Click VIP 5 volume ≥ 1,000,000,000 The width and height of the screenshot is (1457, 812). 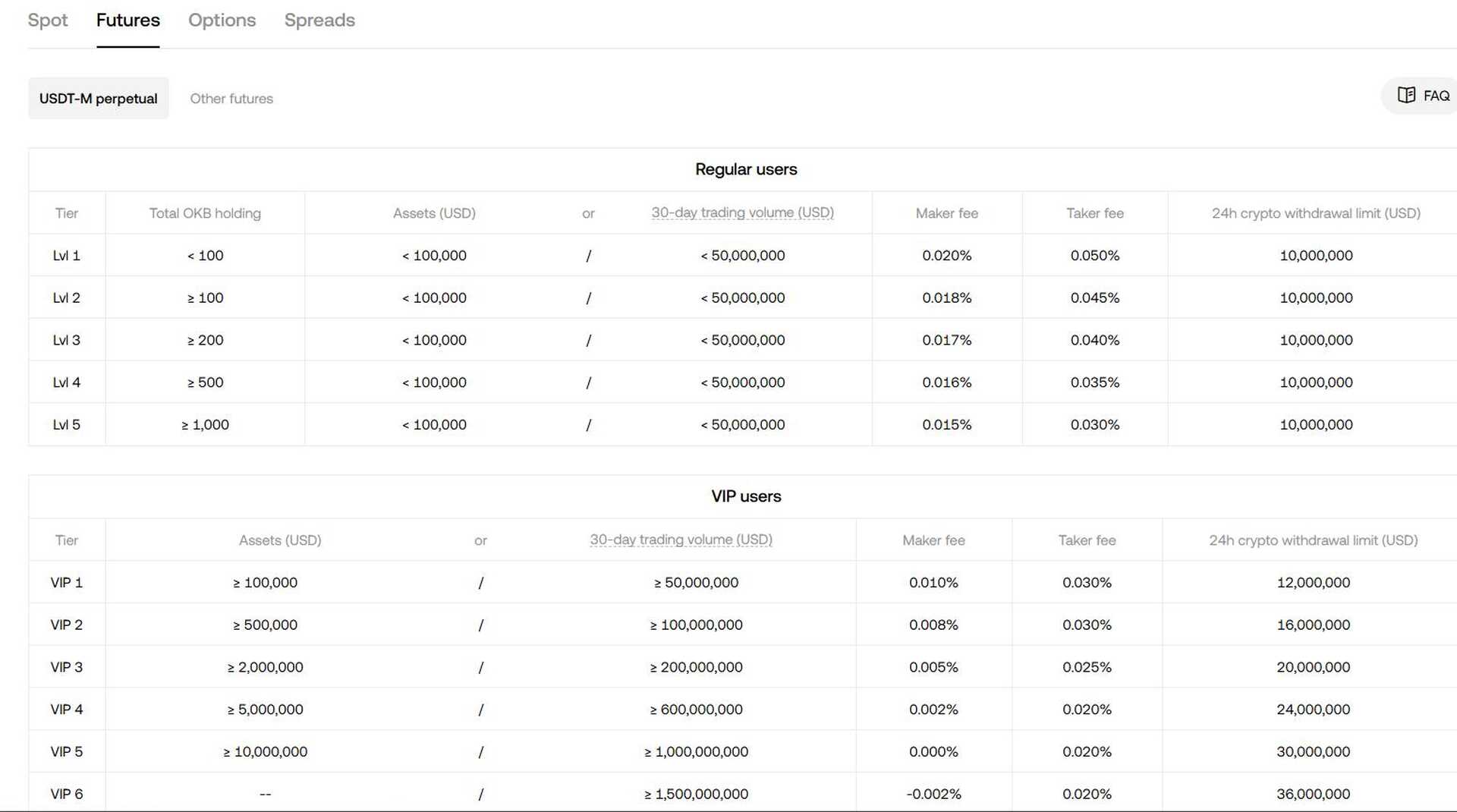696,752
